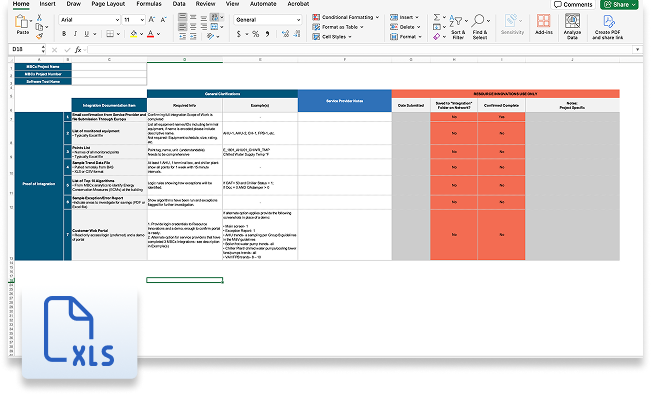Apply red font color A icon
The image size is (651, 395).
click(x=150, y=34)
